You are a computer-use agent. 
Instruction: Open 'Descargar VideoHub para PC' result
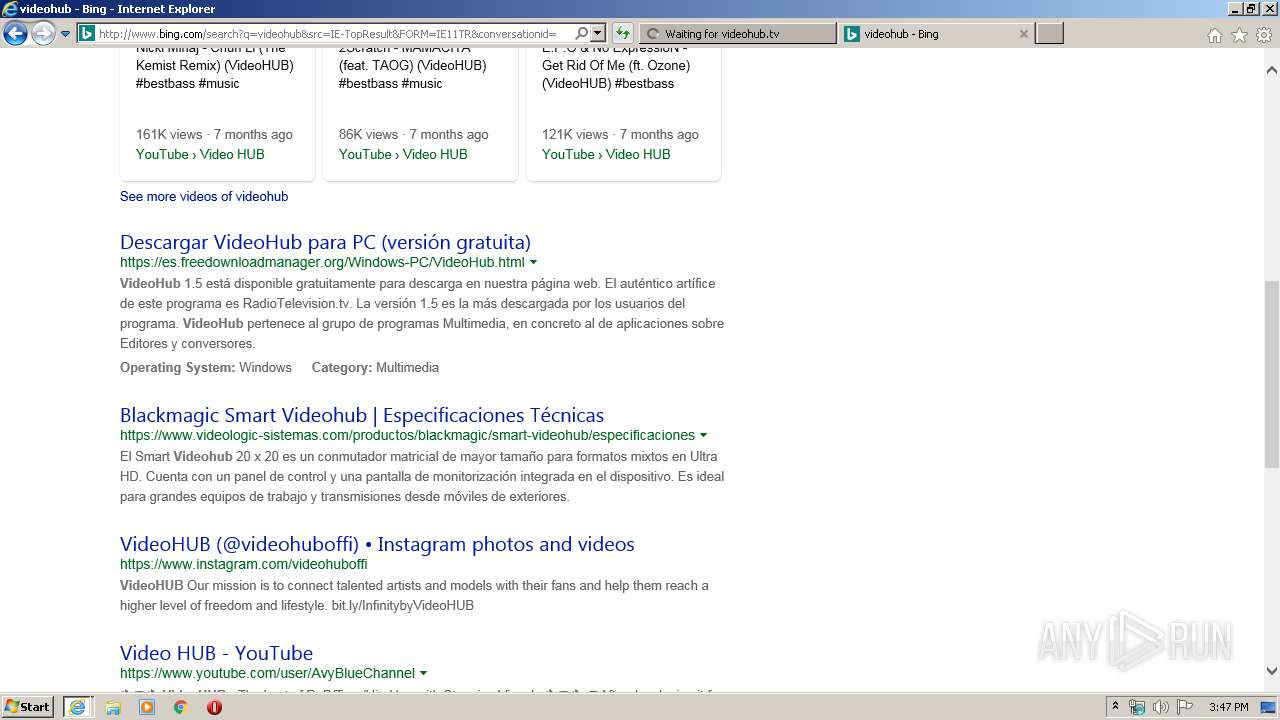325,242
